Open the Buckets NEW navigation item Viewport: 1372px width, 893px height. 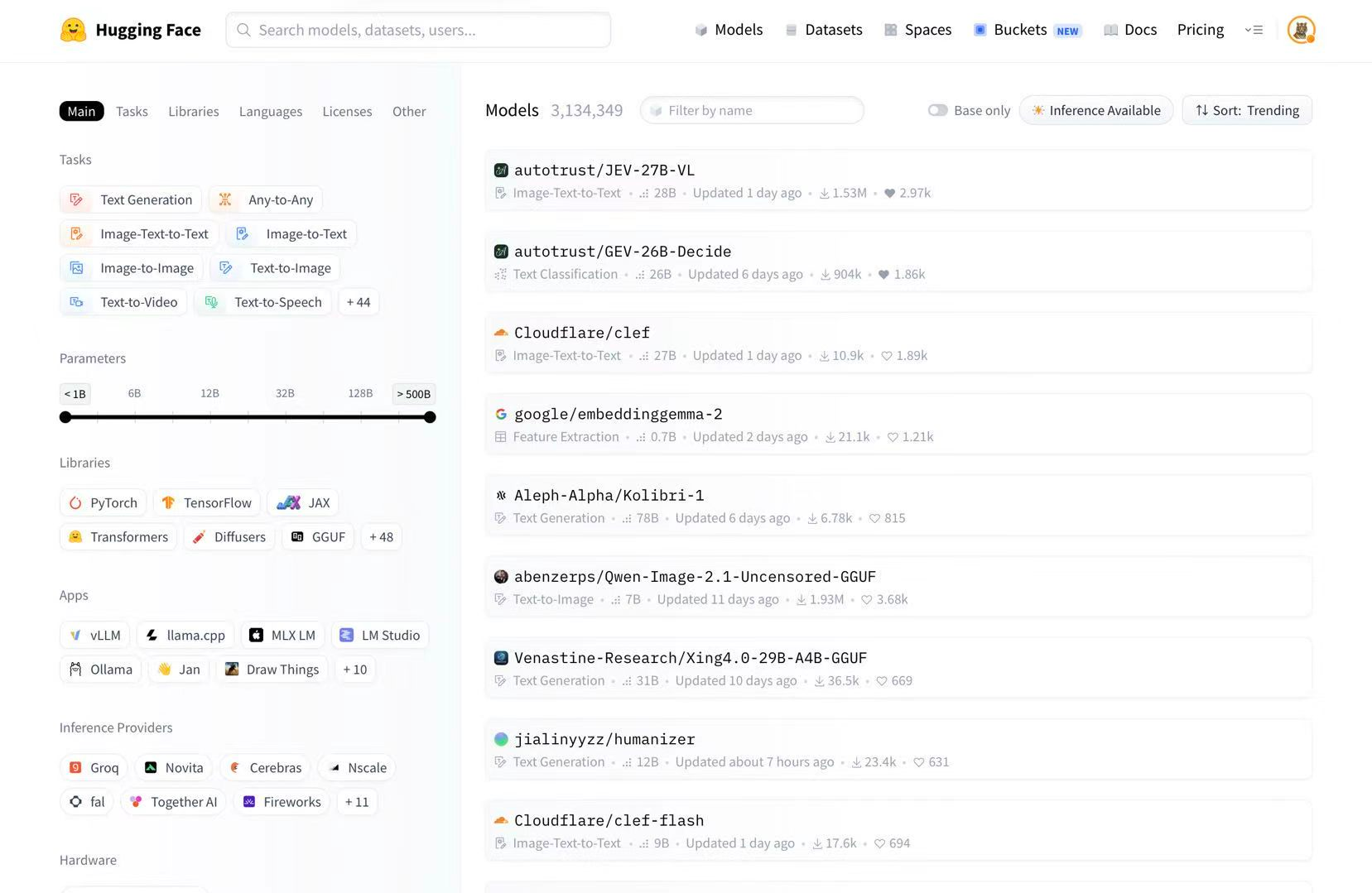[x=1028, y=30]
